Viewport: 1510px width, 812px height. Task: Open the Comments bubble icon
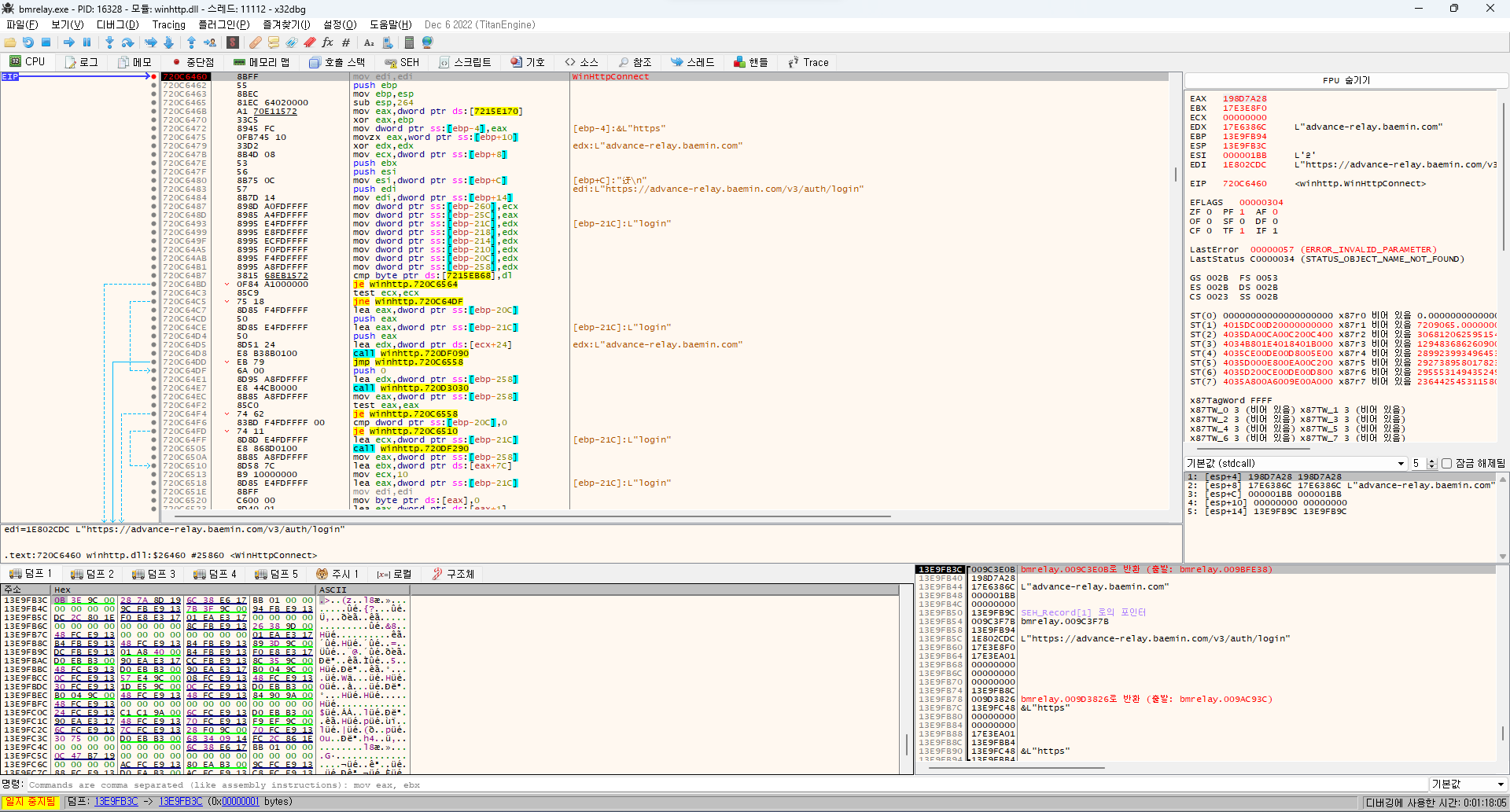274,42
